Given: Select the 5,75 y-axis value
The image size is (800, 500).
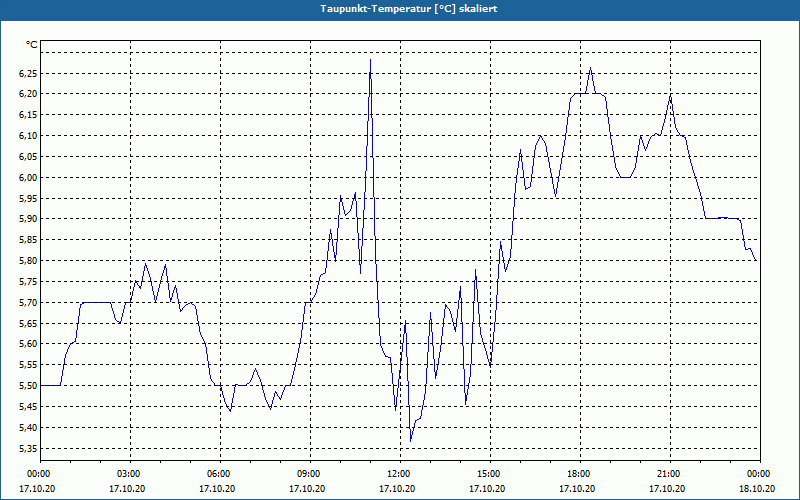Looking at the screenshot, I should (28, 282).
